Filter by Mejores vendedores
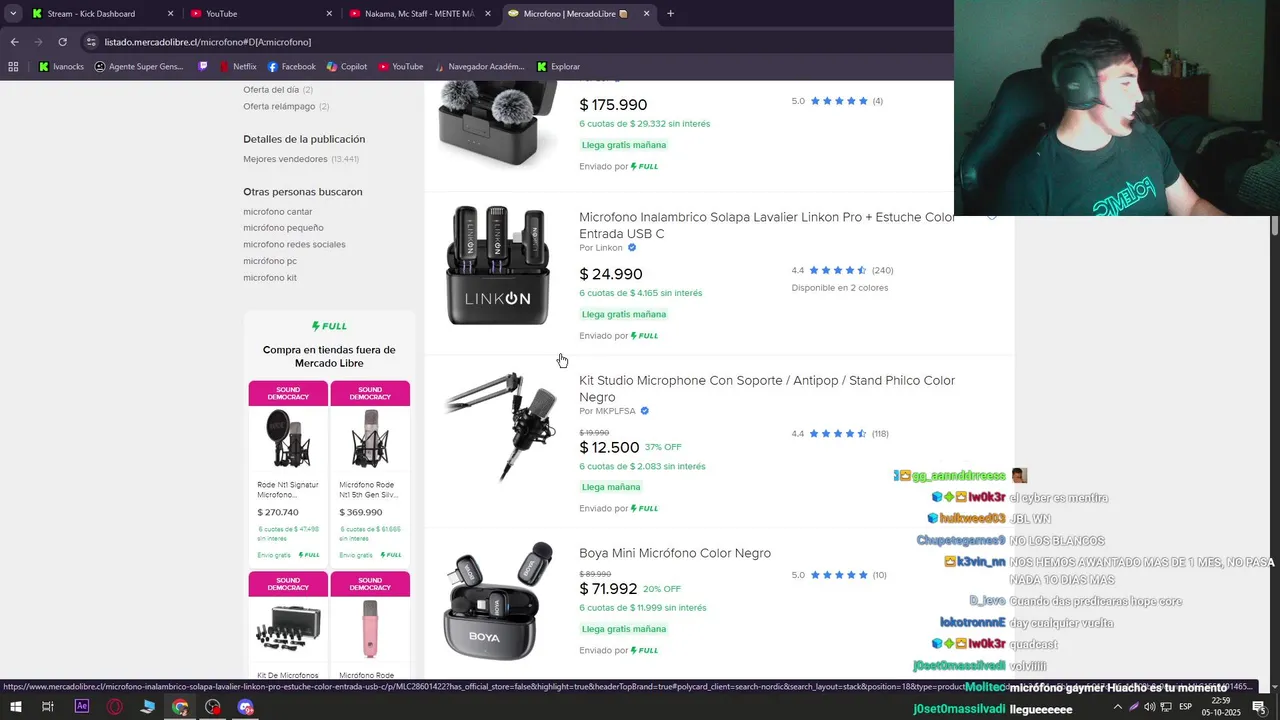The image size is (1280, 720). (x=300, y=159)
